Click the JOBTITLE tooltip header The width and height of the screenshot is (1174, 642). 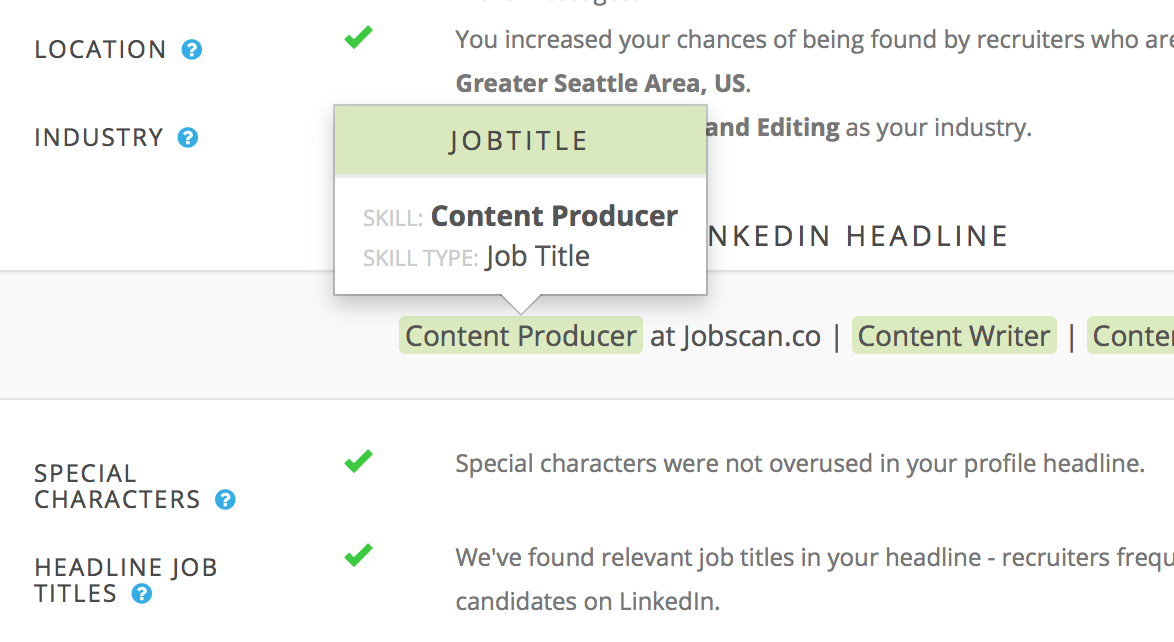point(520,141)
